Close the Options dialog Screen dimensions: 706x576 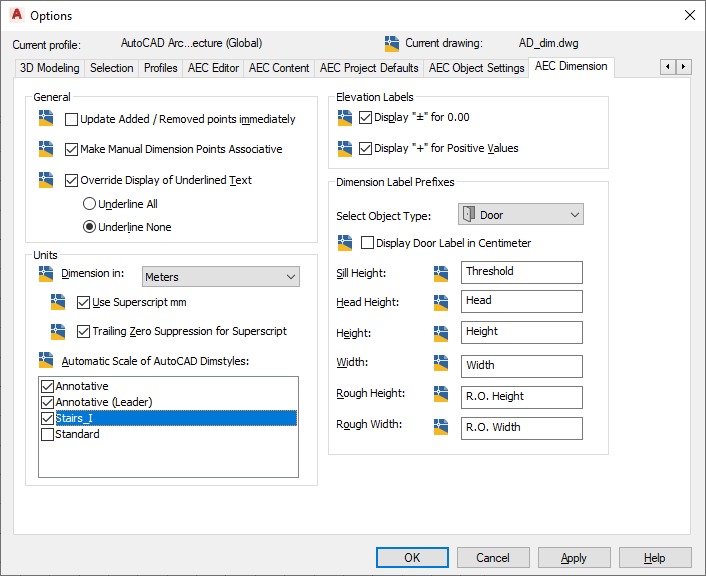click(689, 15)
